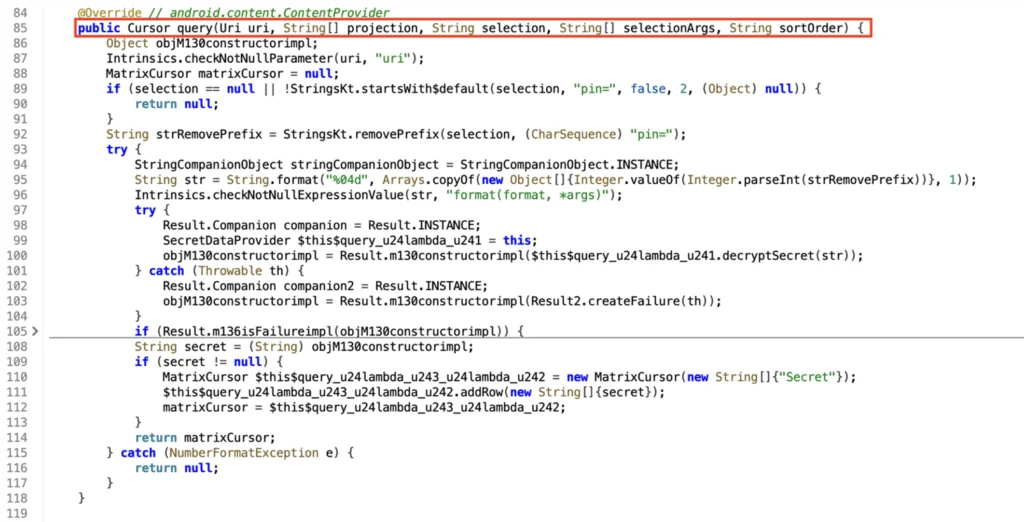Click line number 100 in gutter
Image resolution: width=1024 pixels, height=522 pixels.
tap(18, 256)
